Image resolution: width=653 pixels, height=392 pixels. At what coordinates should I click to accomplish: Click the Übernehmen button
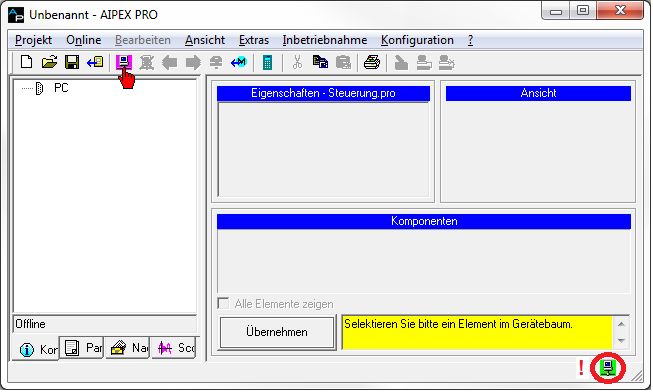point(277,332)
